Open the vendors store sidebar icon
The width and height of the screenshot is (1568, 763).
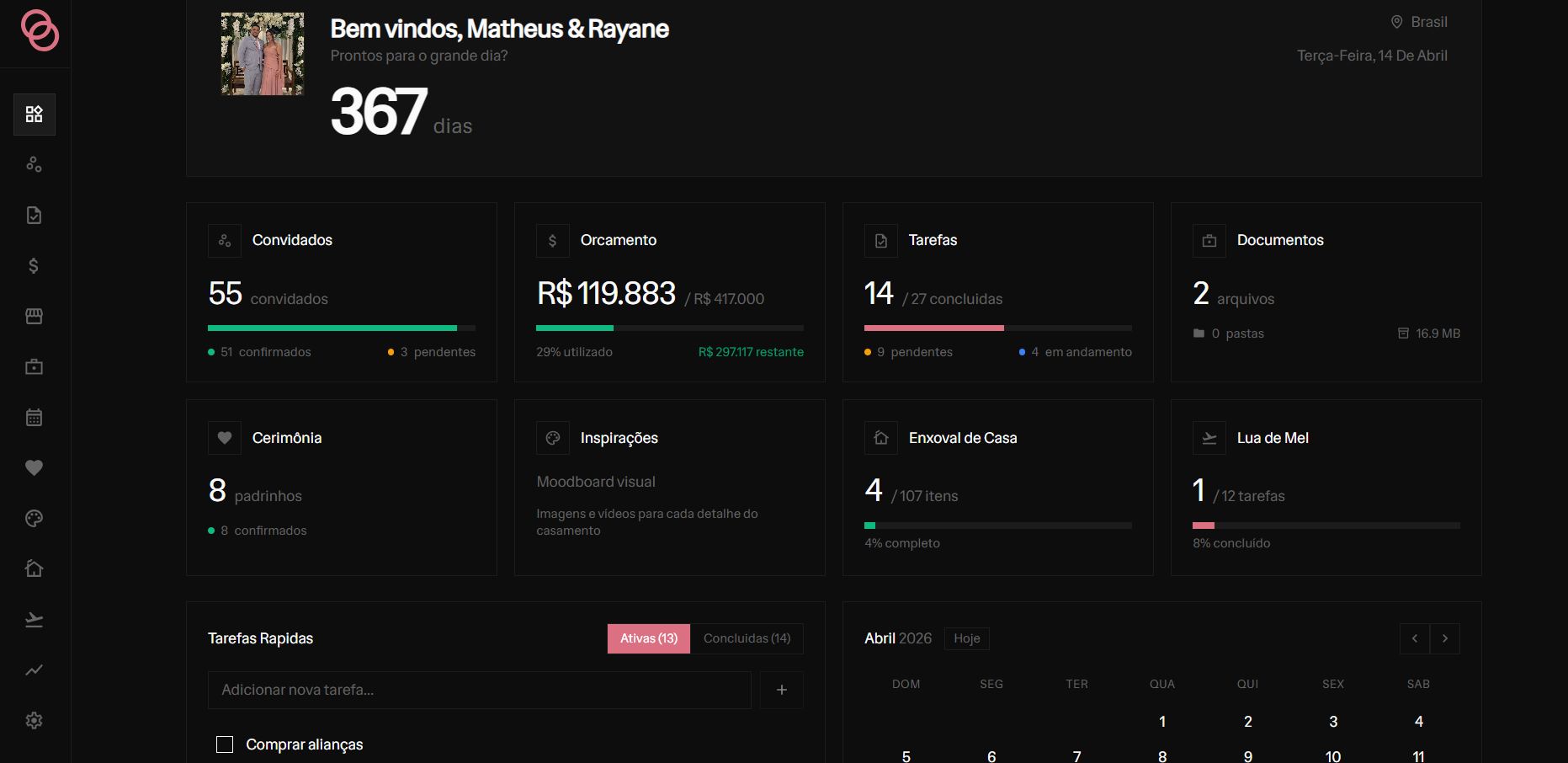[x=35, y=316]
